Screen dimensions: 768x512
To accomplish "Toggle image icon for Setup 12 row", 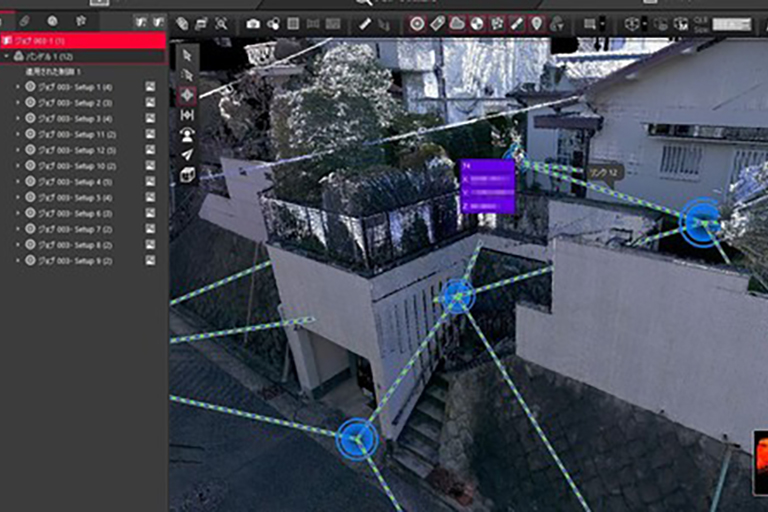I will (150, 150).
